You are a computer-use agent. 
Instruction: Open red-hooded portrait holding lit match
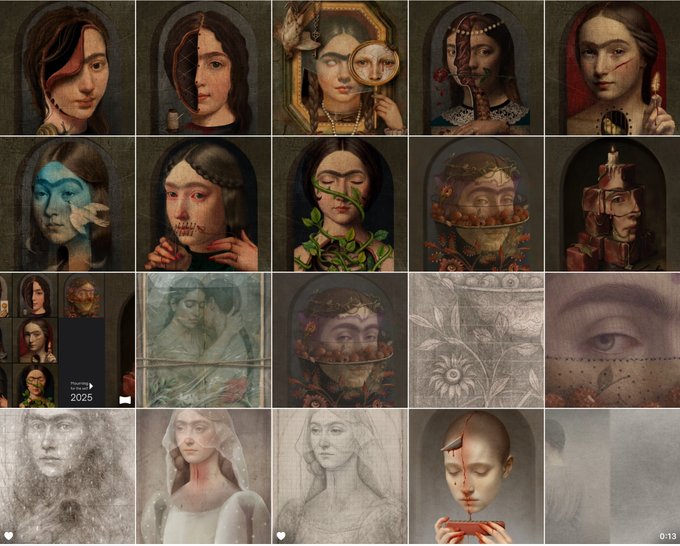tap(613, 67)
